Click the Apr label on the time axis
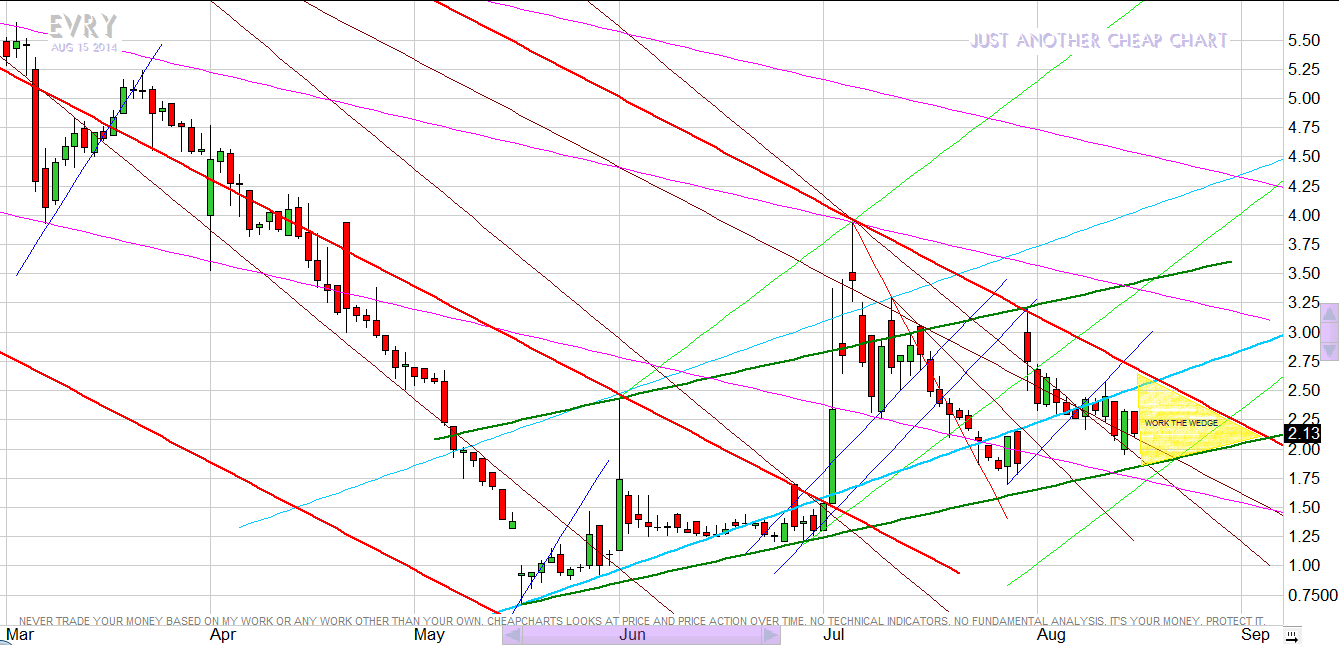This screenshot has width=1339, height=645. pyautogui.click(x=223, y=634)
